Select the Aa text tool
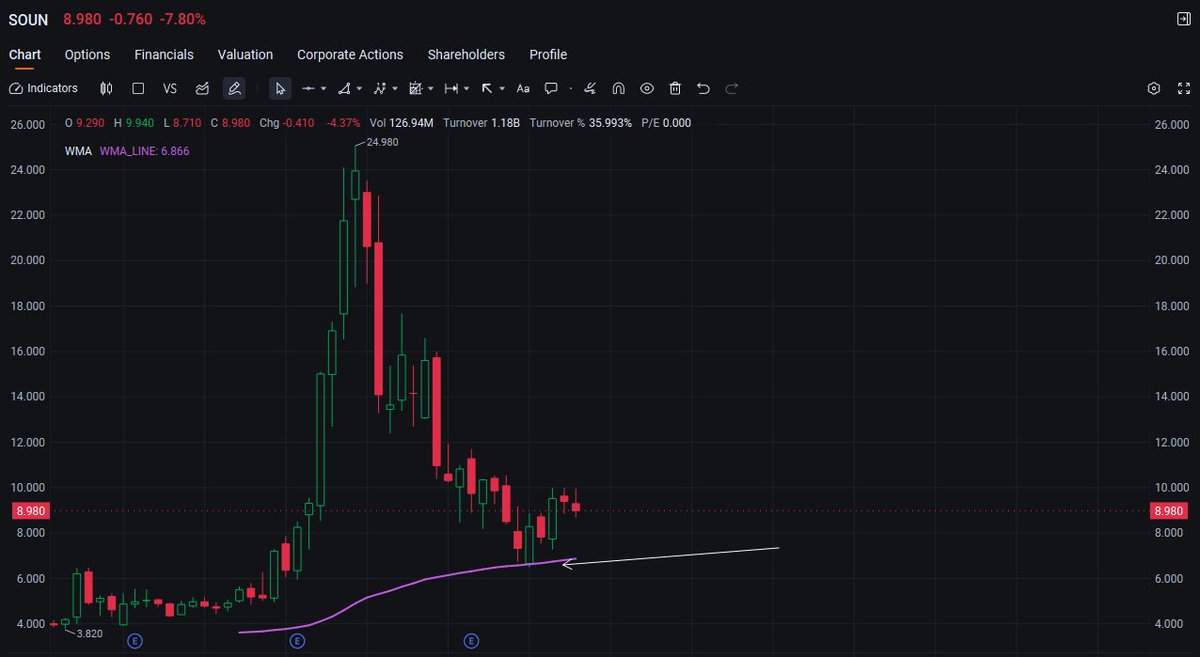The image size is (1200, 657). (523, 88)
